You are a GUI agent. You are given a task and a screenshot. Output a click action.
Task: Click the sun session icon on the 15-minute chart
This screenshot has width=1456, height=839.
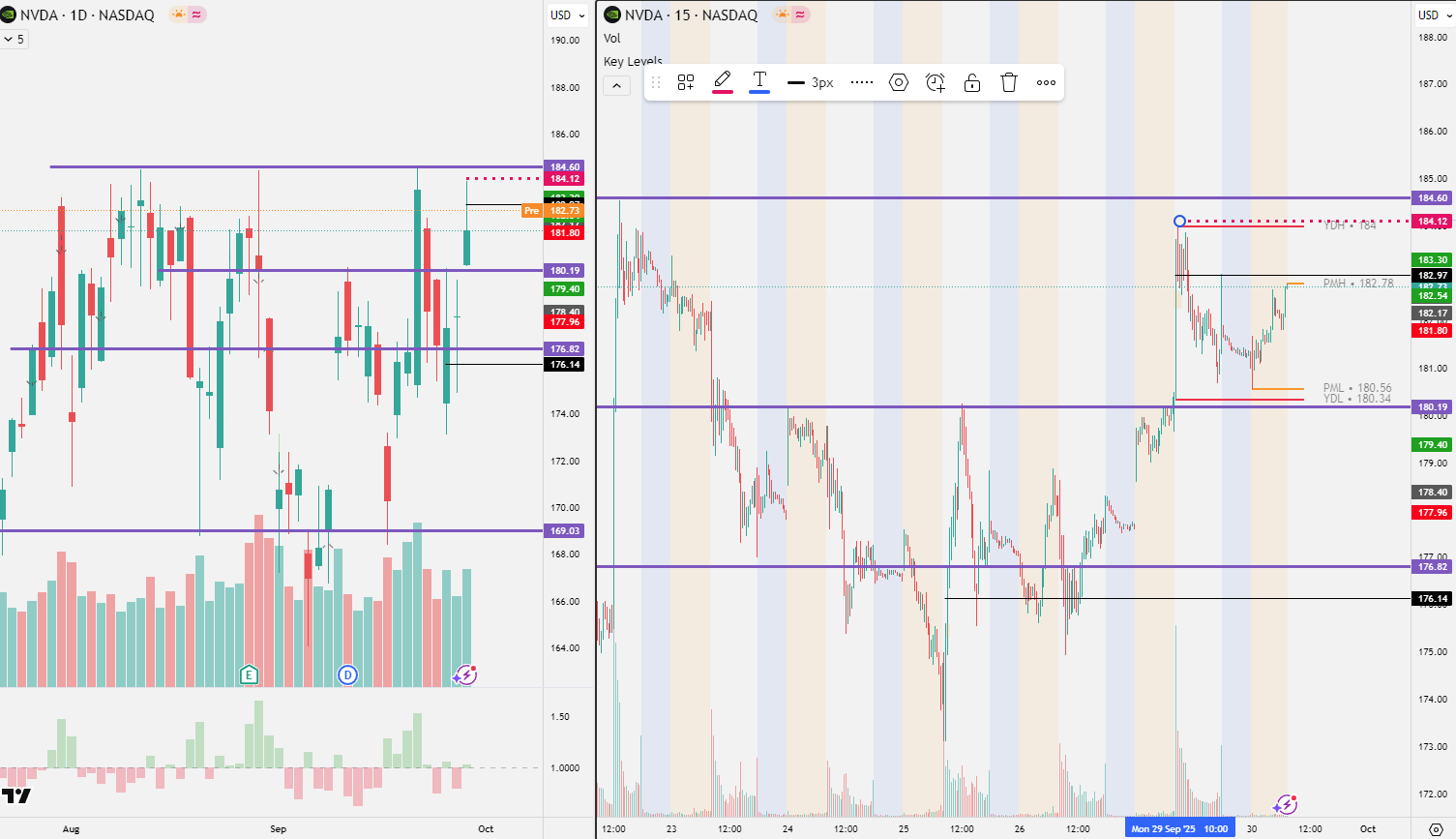(782, 15)
